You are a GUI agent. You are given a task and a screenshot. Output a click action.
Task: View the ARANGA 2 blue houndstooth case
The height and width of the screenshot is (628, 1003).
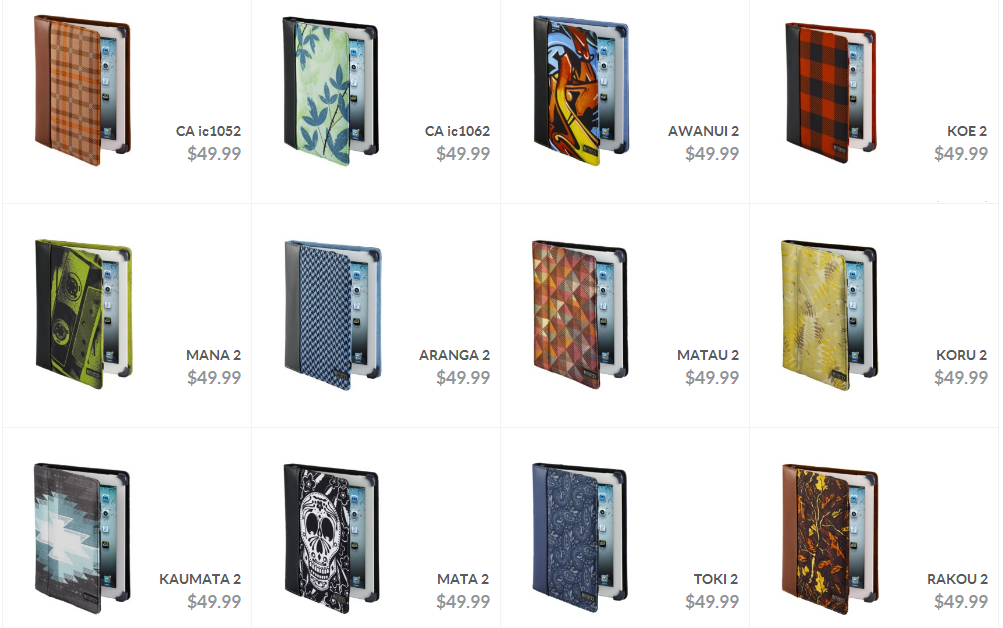point(333,315)
